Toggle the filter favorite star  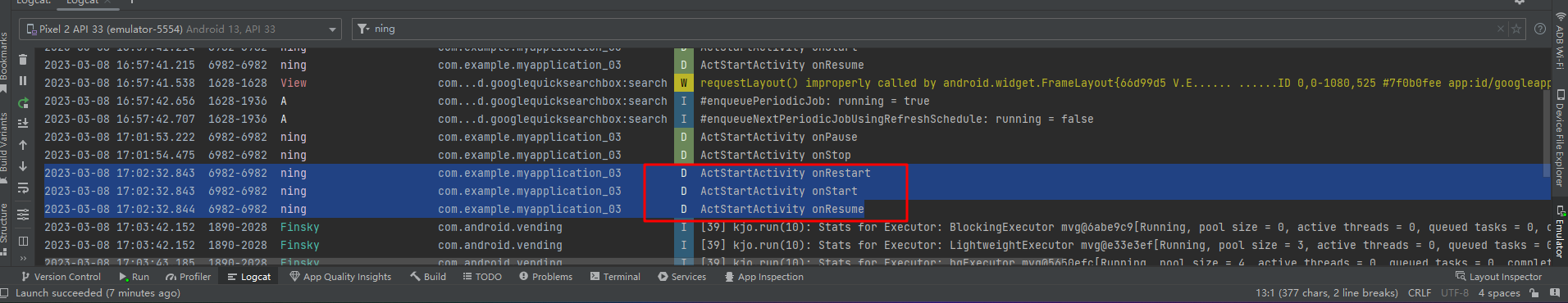1516,29
